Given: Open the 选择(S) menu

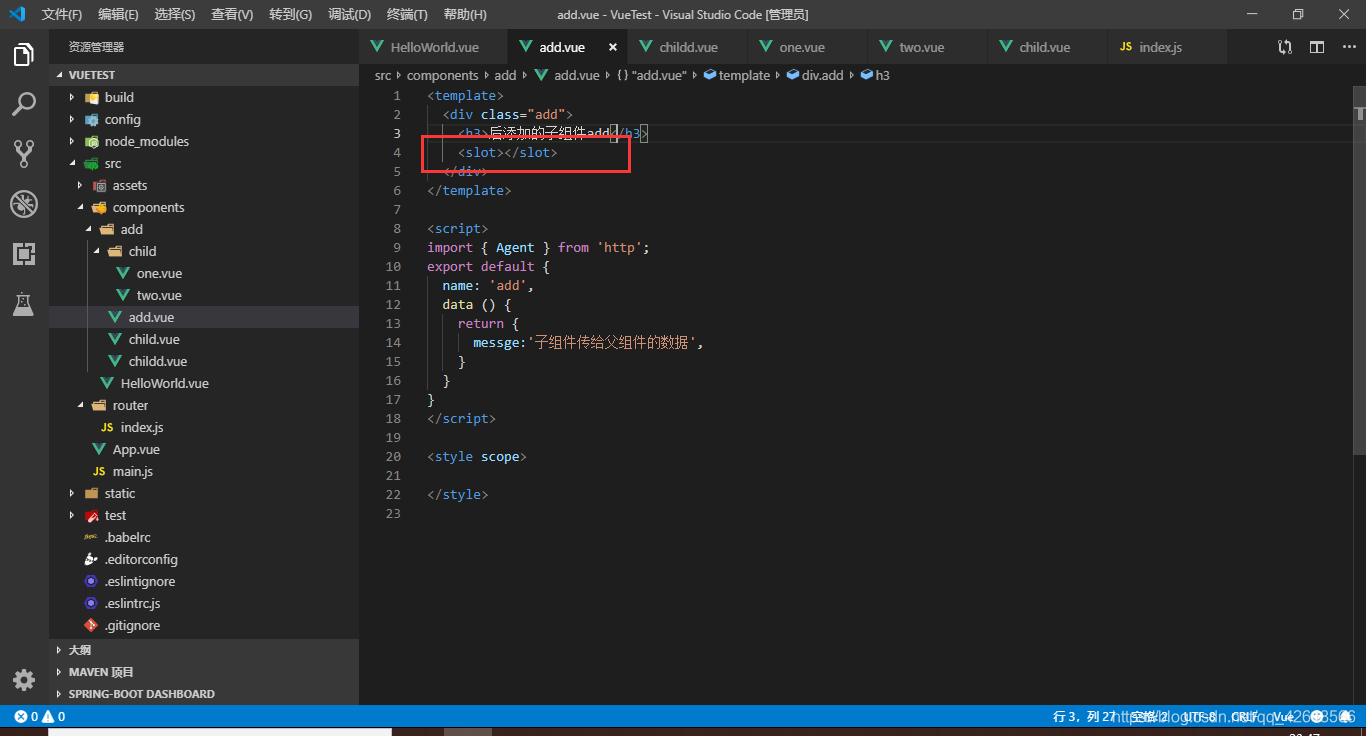Looking at the screenshot, I should pyautogui.click(x=175, y=14).
